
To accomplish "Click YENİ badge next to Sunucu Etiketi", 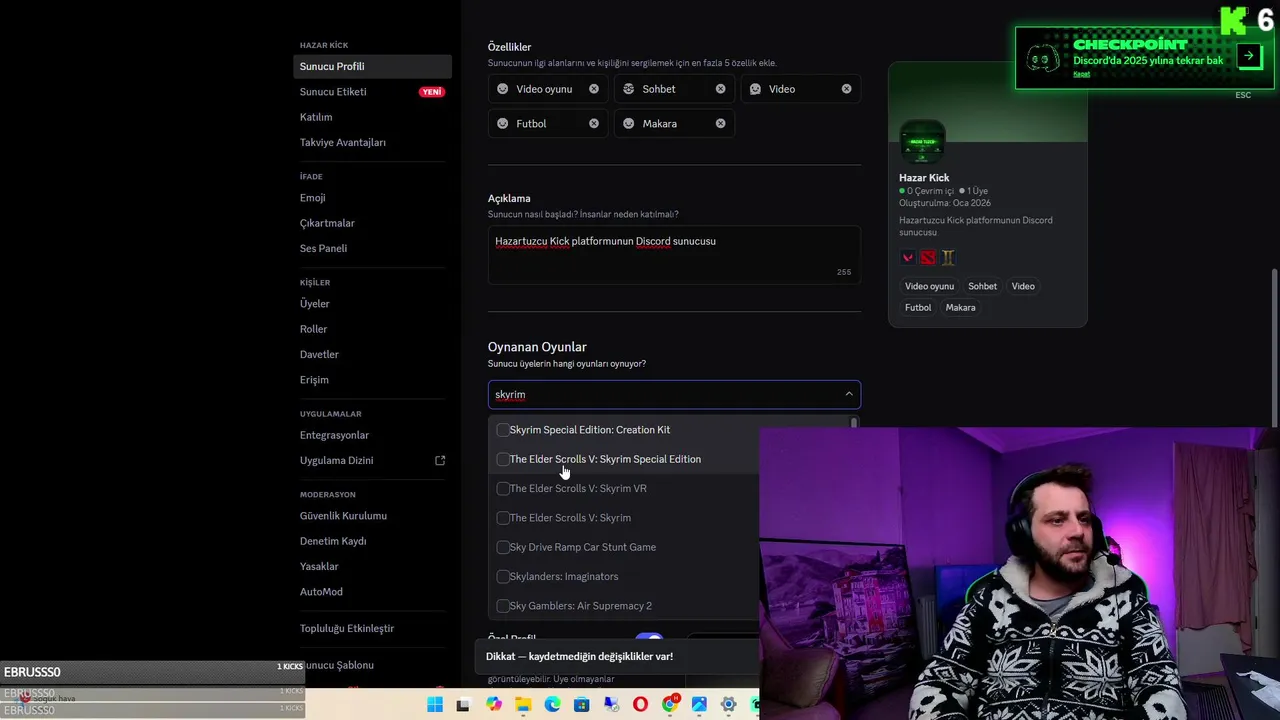I will click(431, 92).
